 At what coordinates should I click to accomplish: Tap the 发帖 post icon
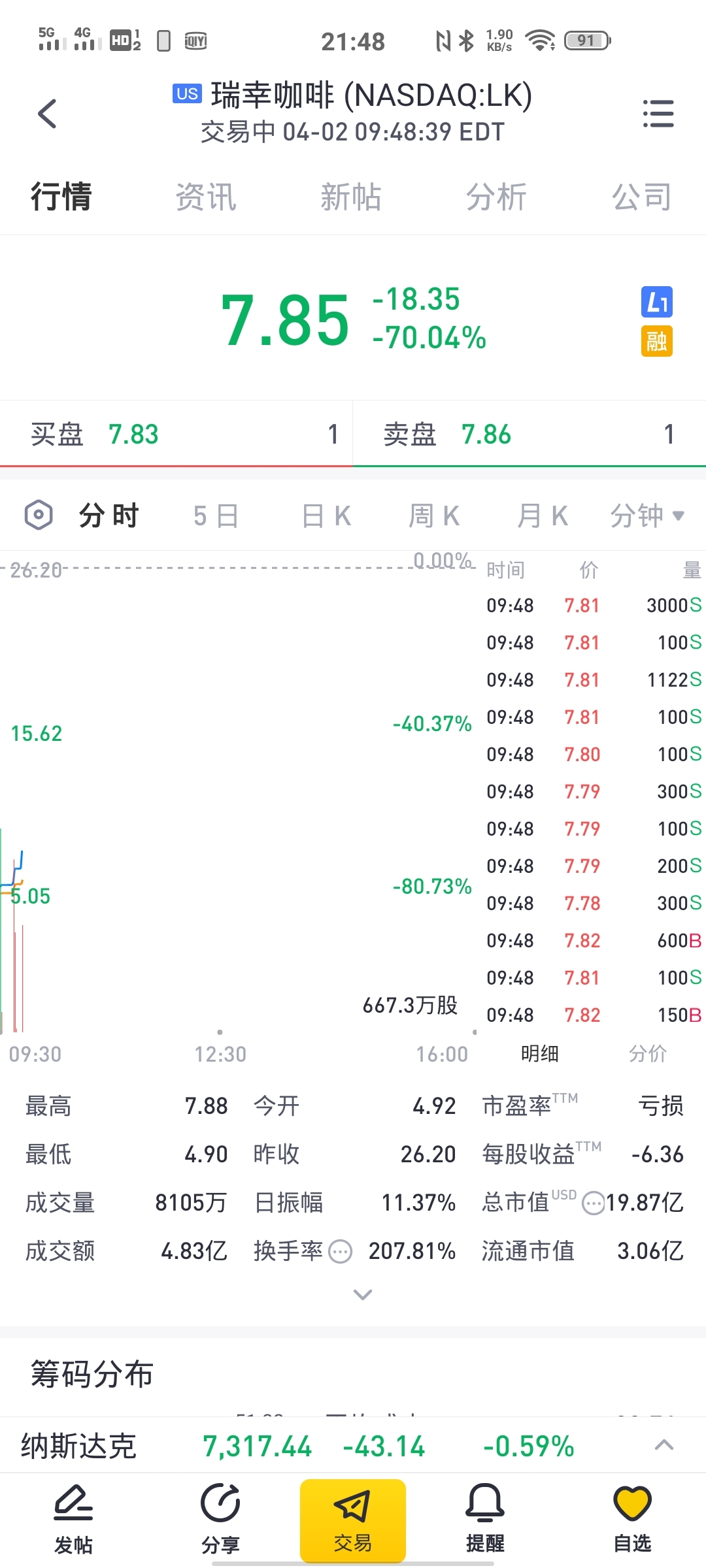[73, 1518]
